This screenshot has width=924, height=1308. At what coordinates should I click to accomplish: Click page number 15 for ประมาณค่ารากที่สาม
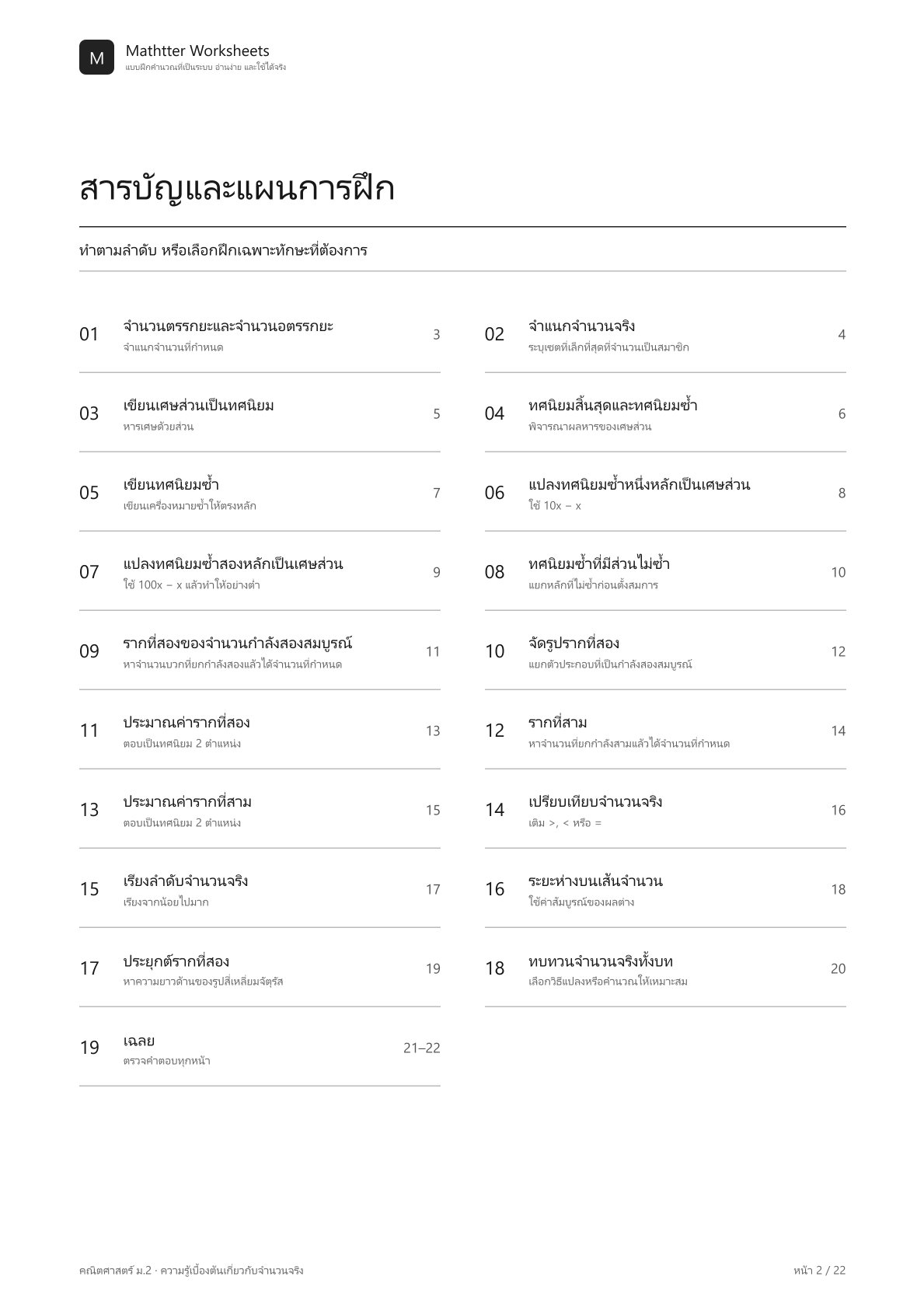pyautogui.click(x=433, y=810)
